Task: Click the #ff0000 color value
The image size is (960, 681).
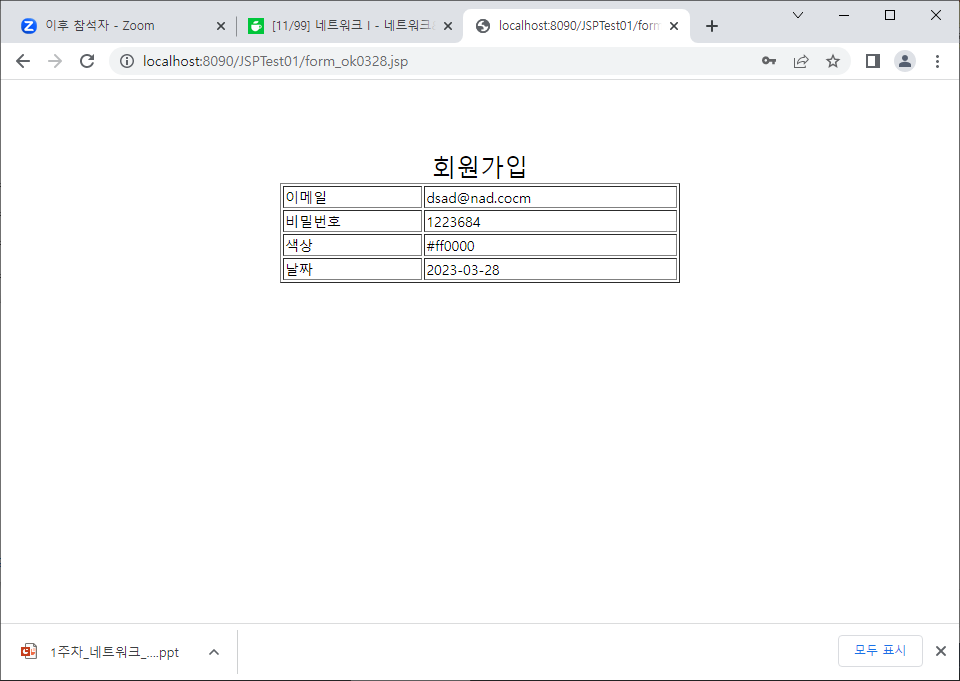Action: pos(451,246)
